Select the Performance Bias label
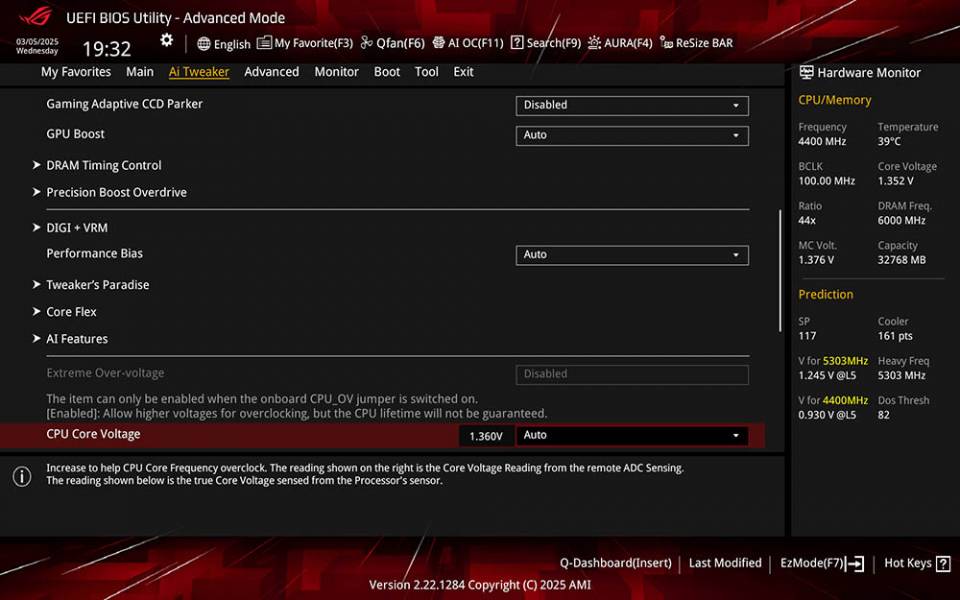960x600 pixels. (94, 253)
